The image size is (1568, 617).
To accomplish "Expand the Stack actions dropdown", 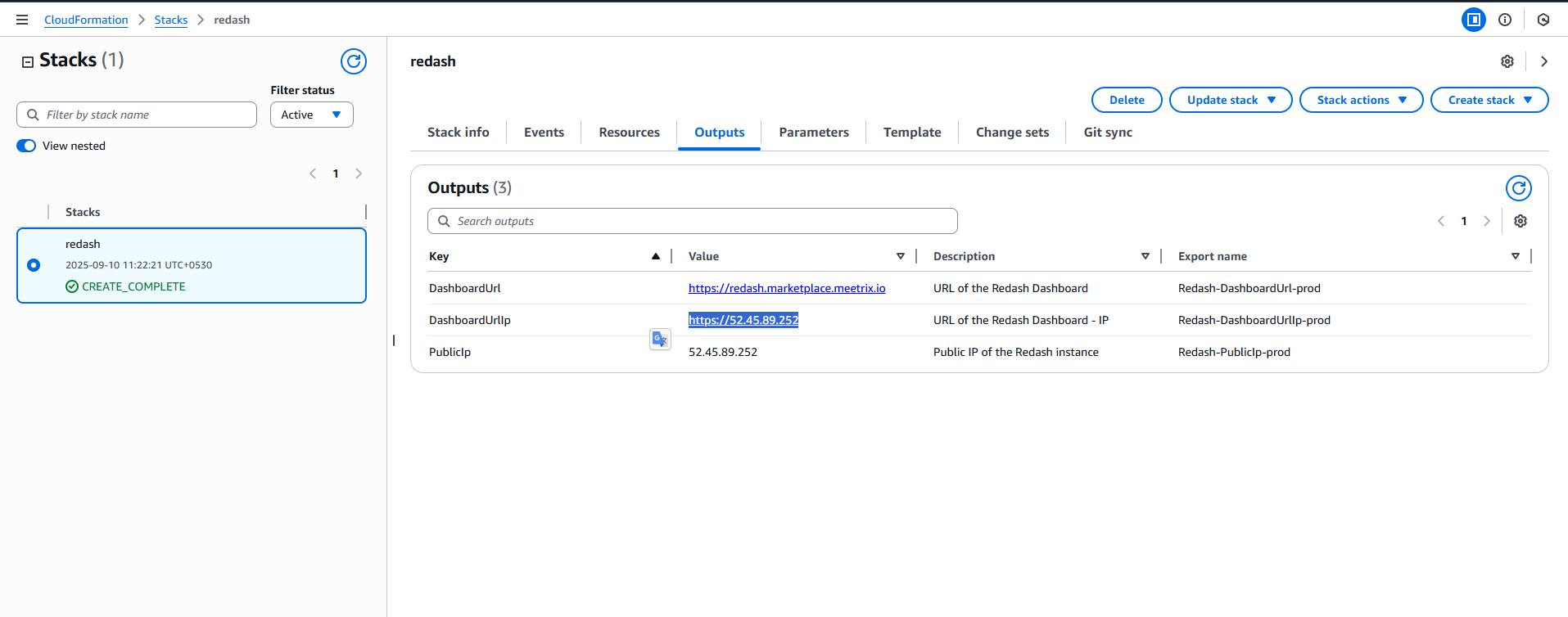I will (x=1362, y=100).
